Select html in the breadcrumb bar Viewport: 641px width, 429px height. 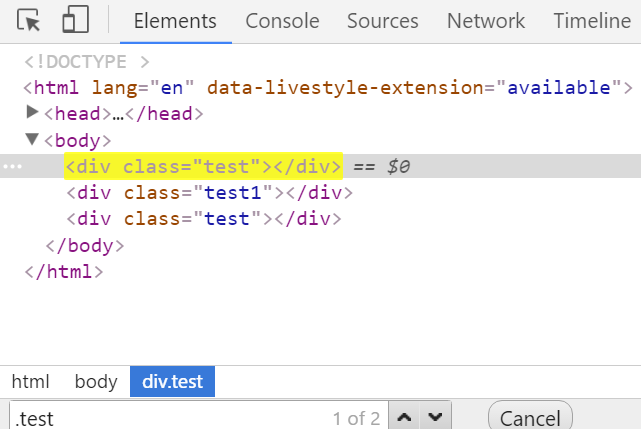tap(31, 382)
